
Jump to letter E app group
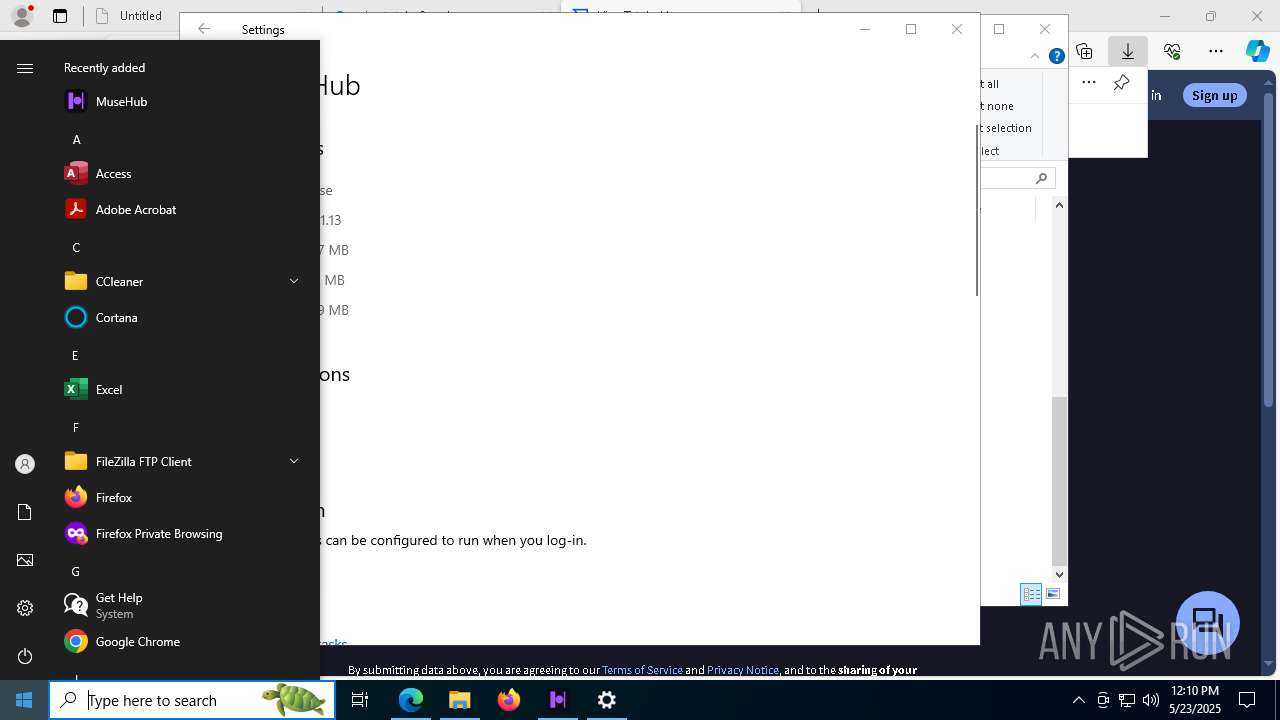pos(75,355)
